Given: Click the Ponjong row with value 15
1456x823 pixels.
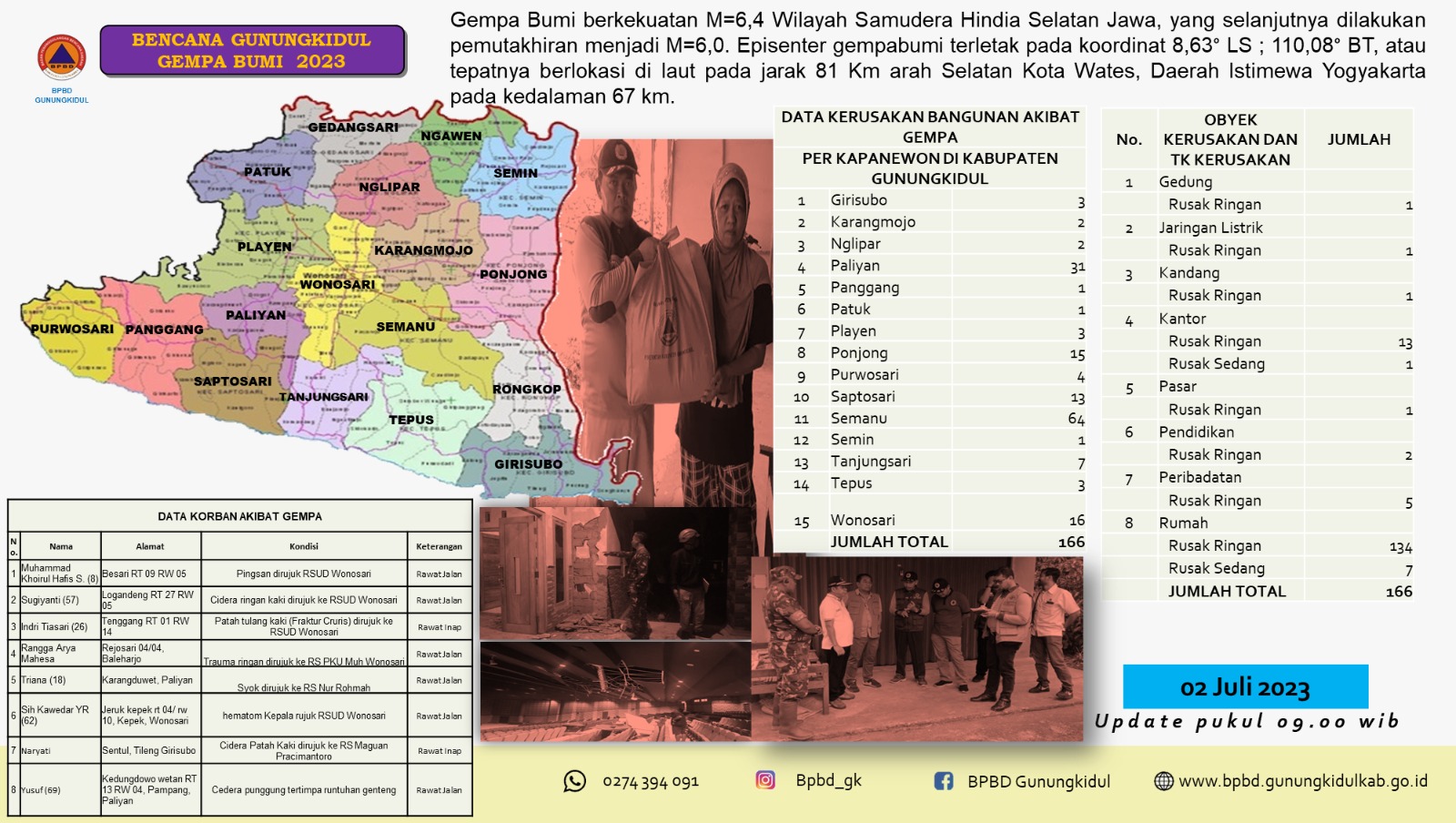Looking at the screenshot, I should pos(929,353).
